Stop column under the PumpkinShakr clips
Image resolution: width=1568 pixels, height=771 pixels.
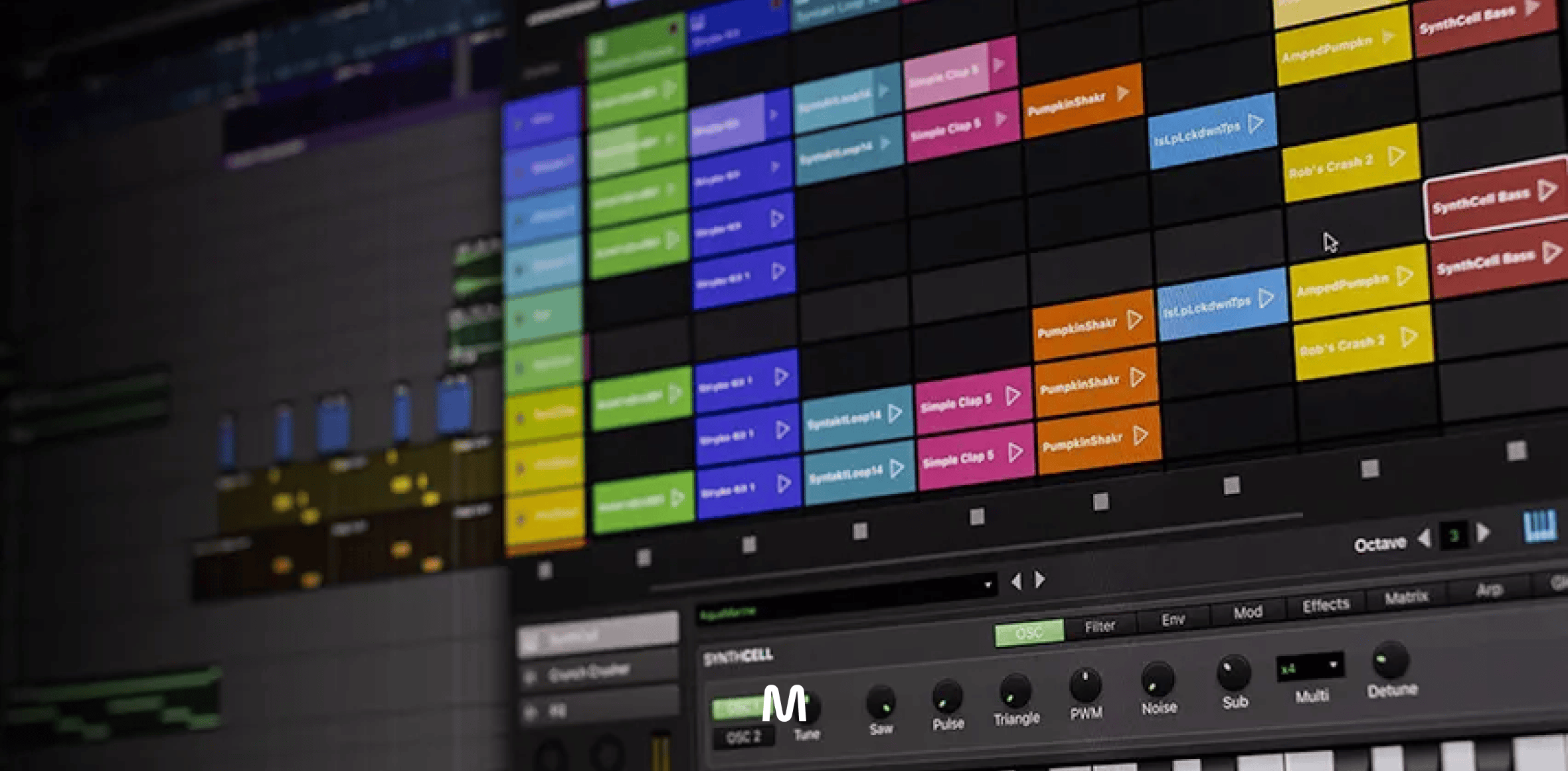coord(1100,501)
